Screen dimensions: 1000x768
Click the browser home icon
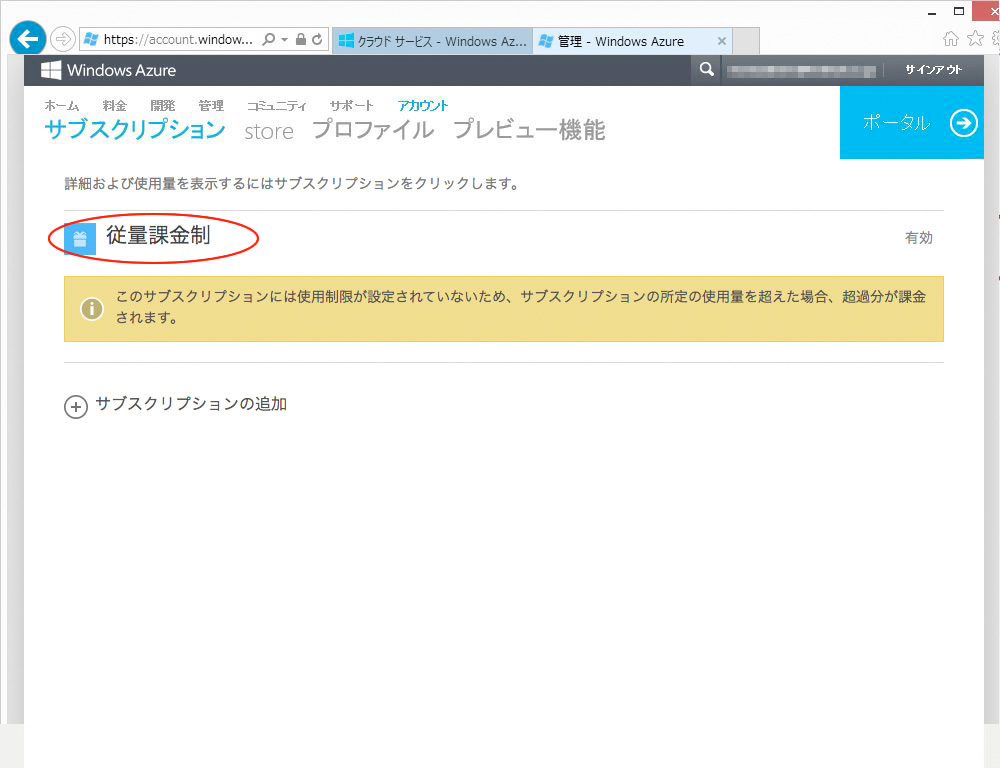[950, 39]
